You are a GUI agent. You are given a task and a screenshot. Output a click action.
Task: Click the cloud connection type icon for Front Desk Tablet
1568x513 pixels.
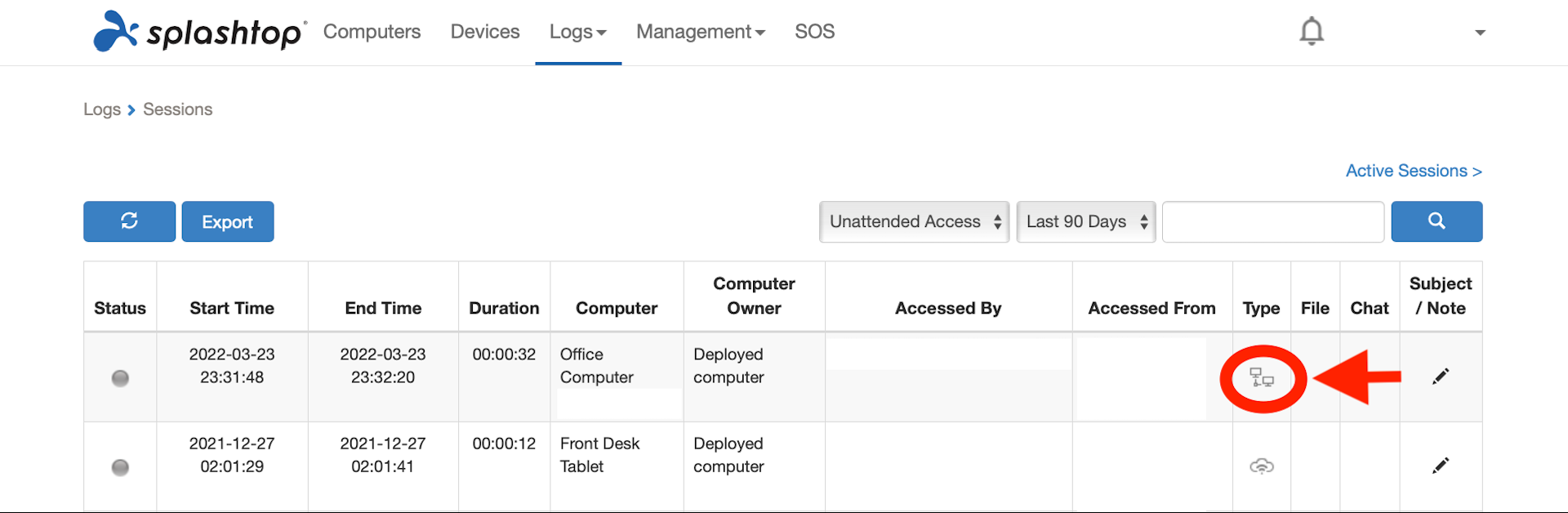tap(1262, 466)
